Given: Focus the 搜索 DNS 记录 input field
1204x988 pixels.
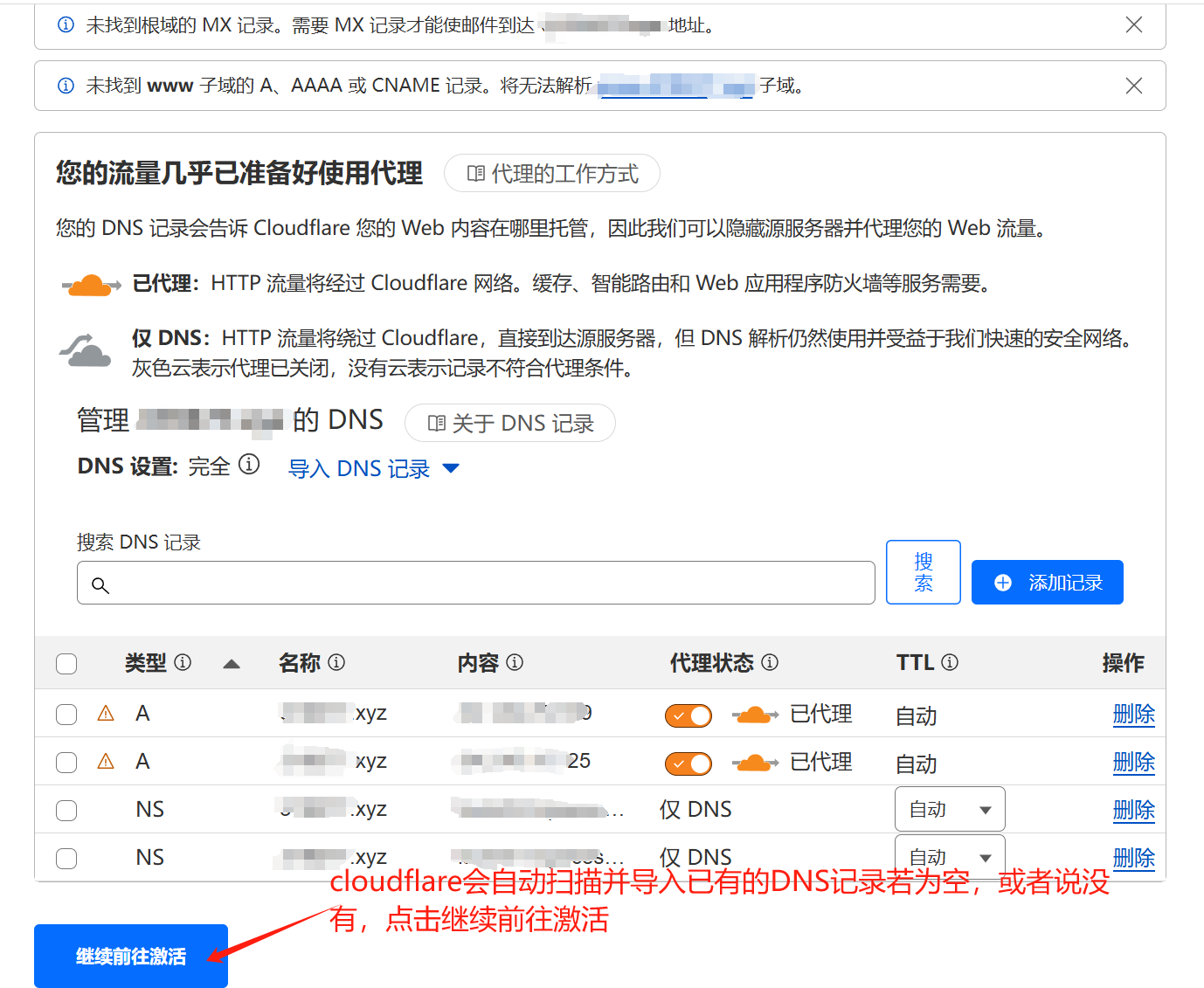Looking at the screenshot, I should [476, 583].
